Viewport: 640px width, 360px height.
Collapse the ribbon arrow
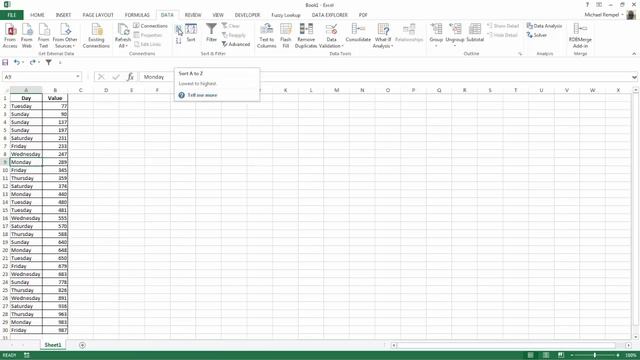pyautogui.click(x=634, y=53)
